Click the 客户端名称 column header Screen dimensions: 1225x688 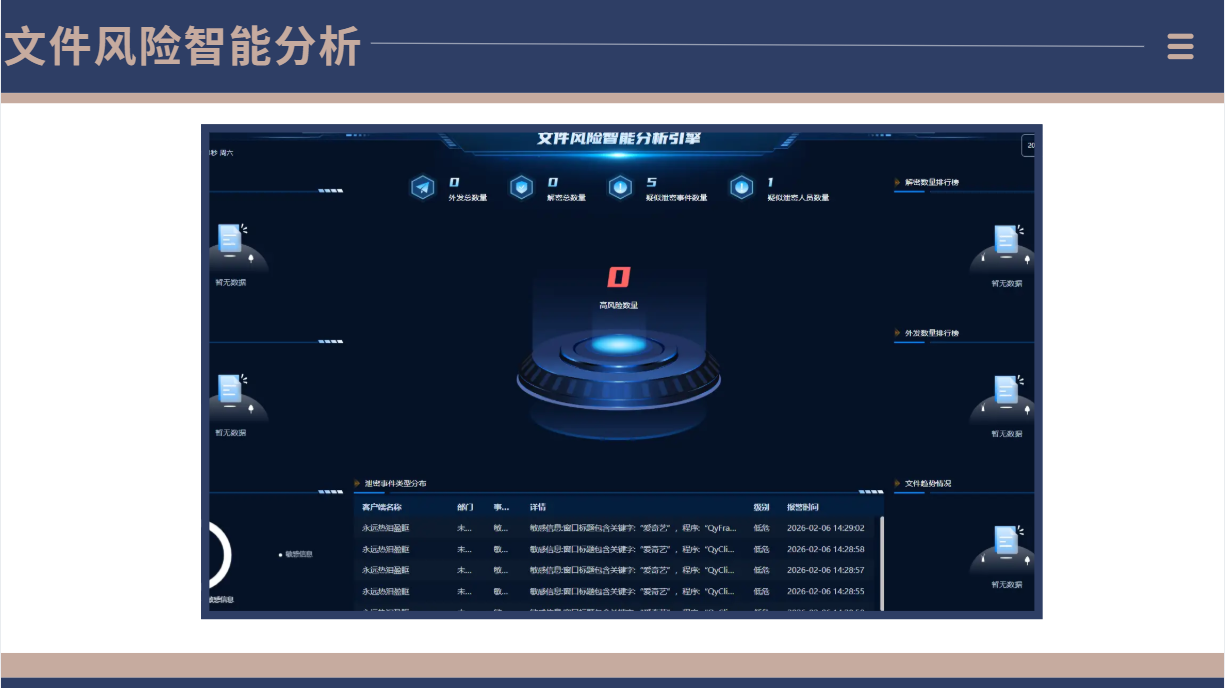(380, 507)
